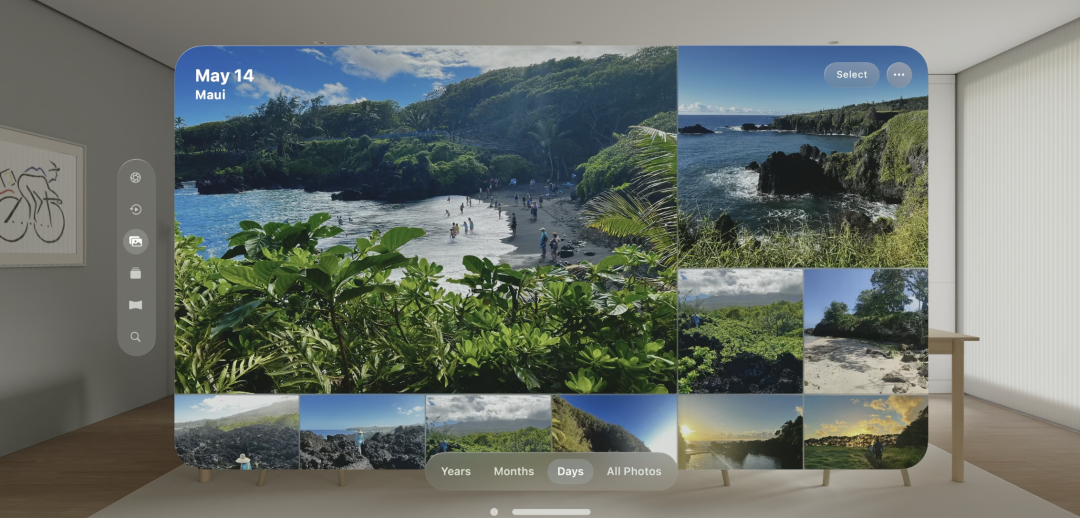Viewport: 1080px width, 518px height.
Task: Open the Panoramas icon in sidebar
Action: click(x=136, y=305)
